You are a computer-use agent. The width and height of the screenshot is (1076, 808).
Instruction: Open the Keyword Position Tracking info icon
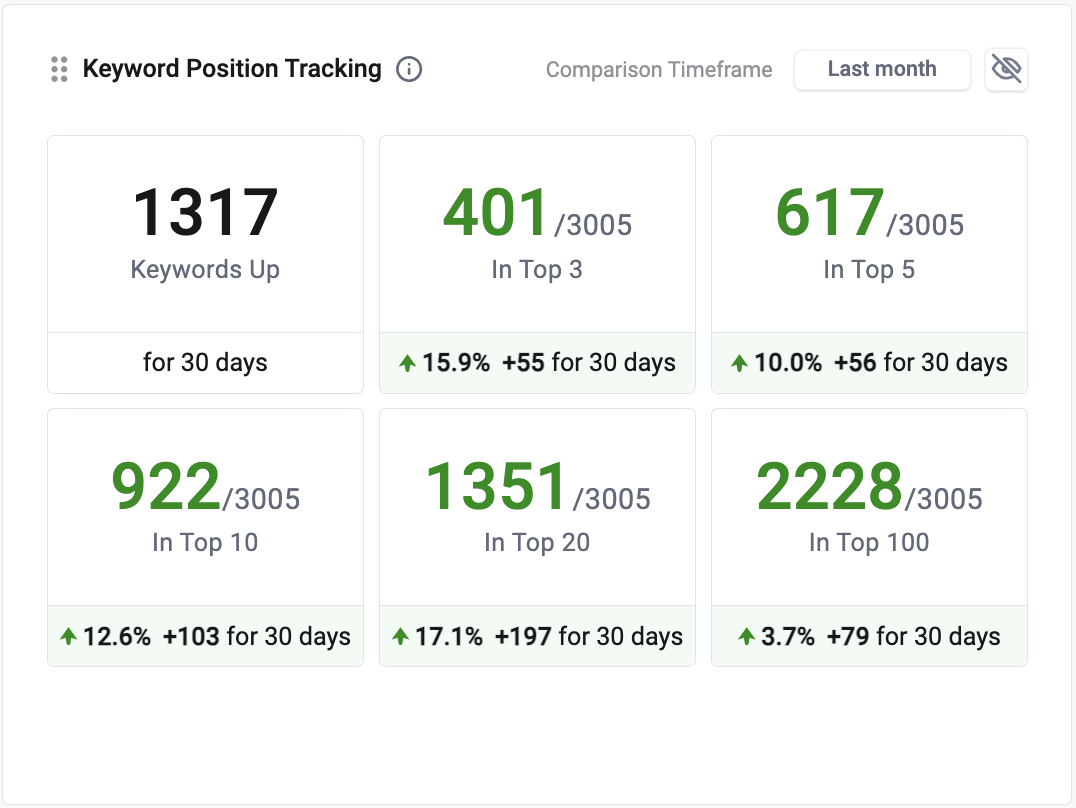click(409, 69)
